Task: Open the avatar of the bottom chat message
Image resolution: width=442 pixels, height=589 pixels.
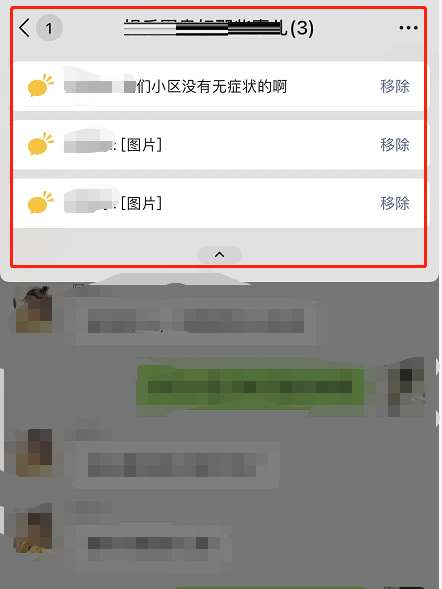Action: [x=33, y=528]
